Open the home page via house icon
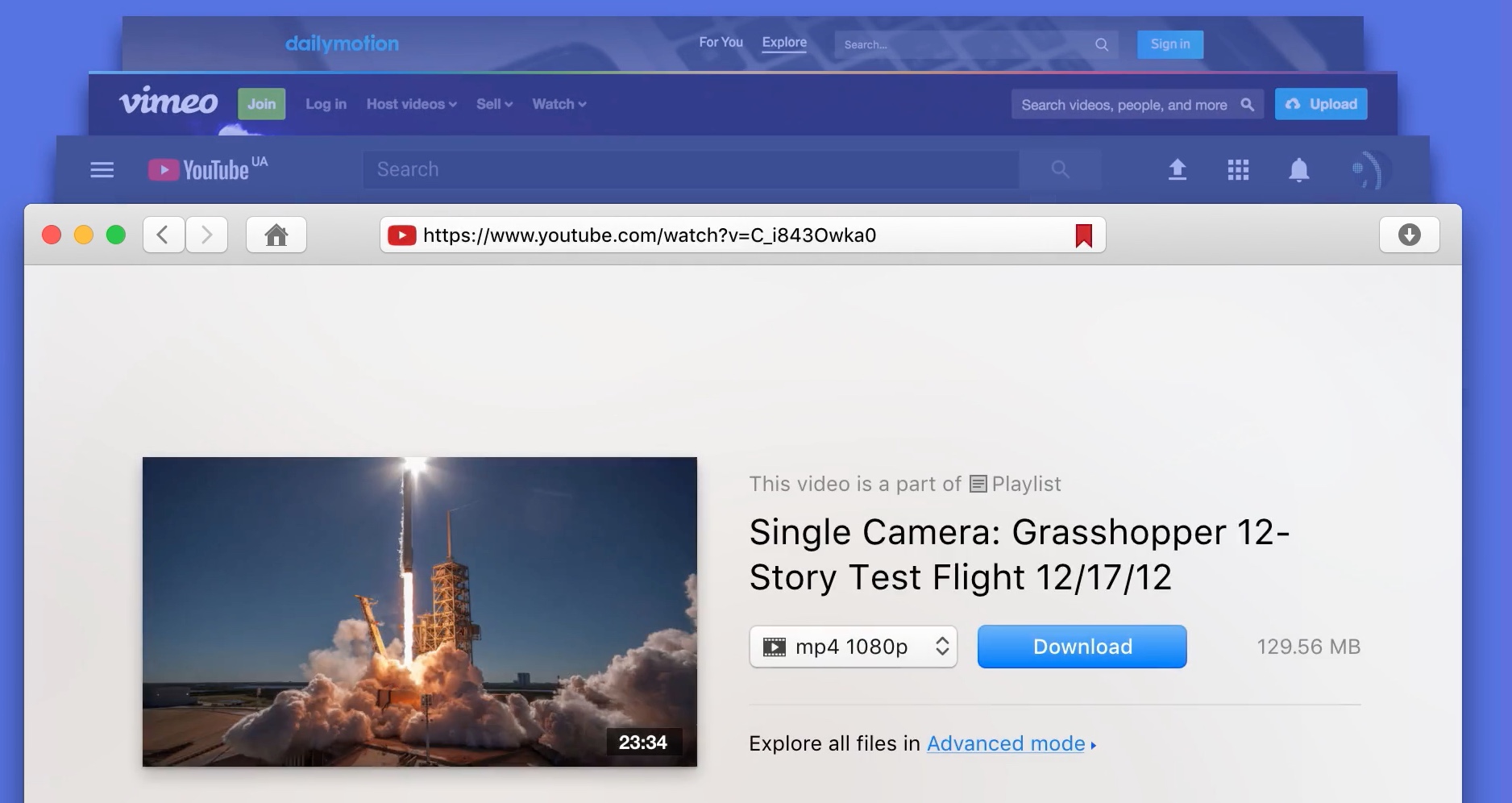 (276, 235)
